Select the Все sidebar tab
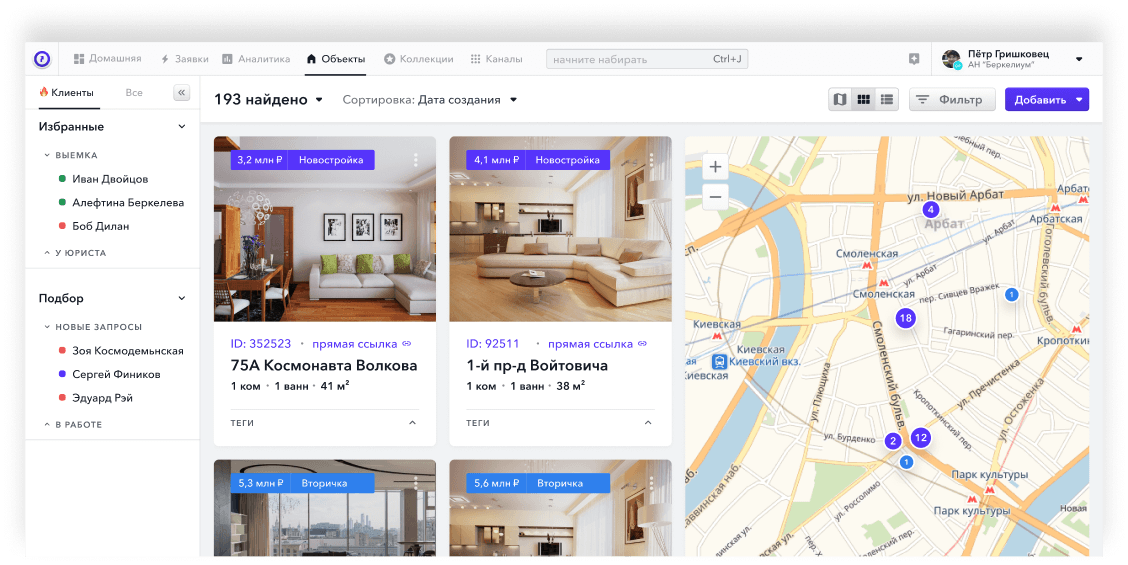The height and width of the screenshot is (565, 1128). [x=134, y=92]
